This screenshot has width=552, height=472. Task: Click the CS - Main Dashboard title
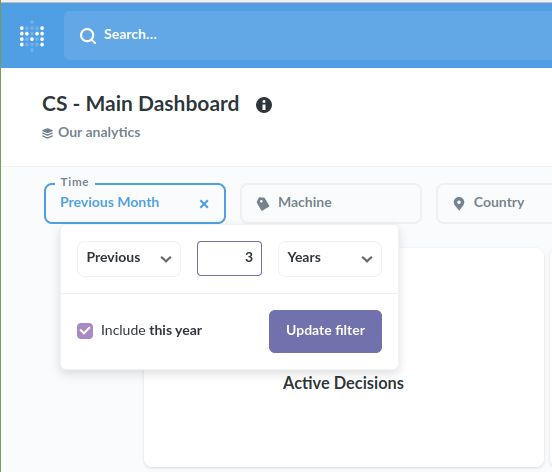click(x=141, y=104)
